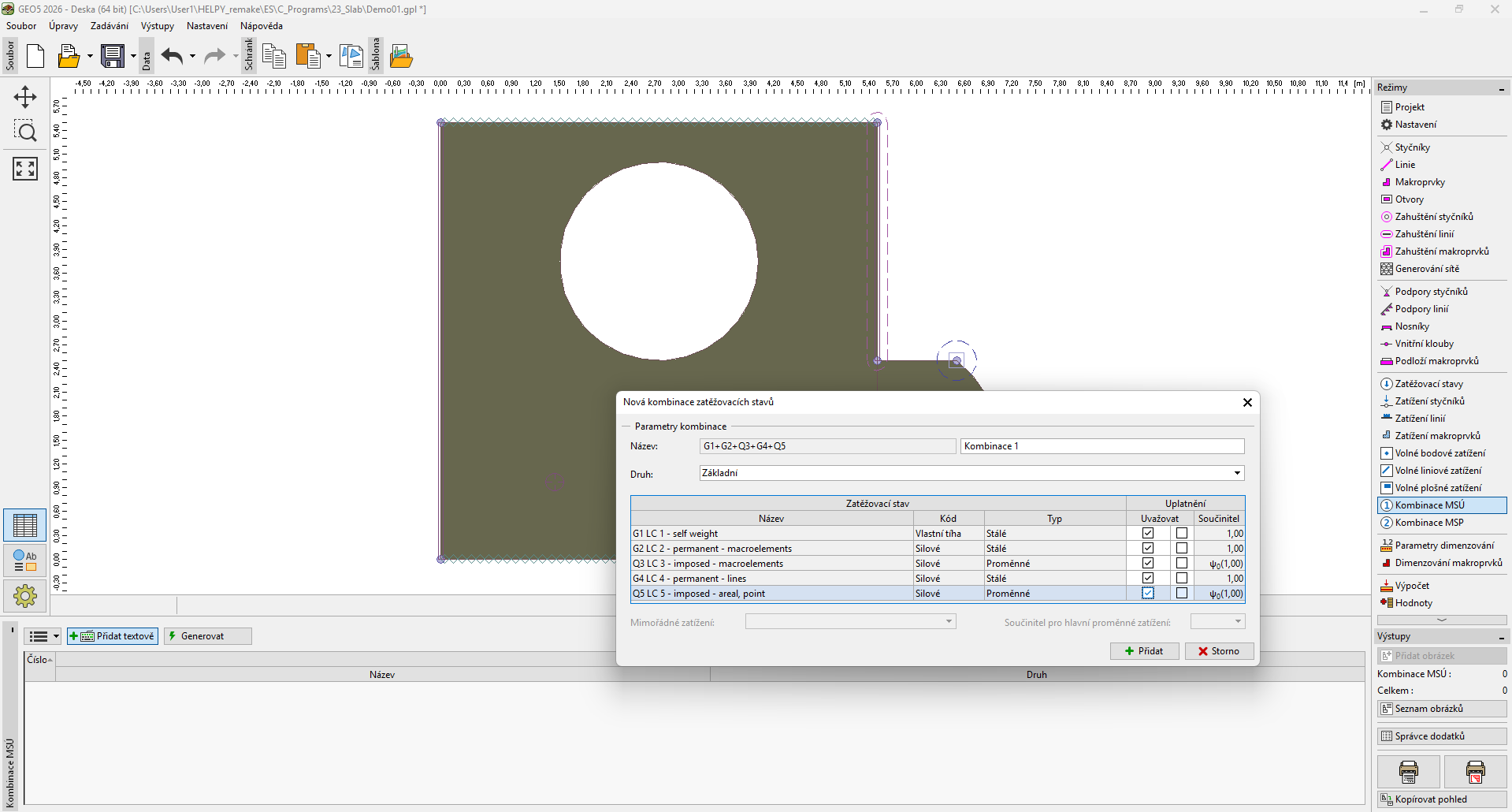Click the fit-to-view extents icon

tap(25, 168)
